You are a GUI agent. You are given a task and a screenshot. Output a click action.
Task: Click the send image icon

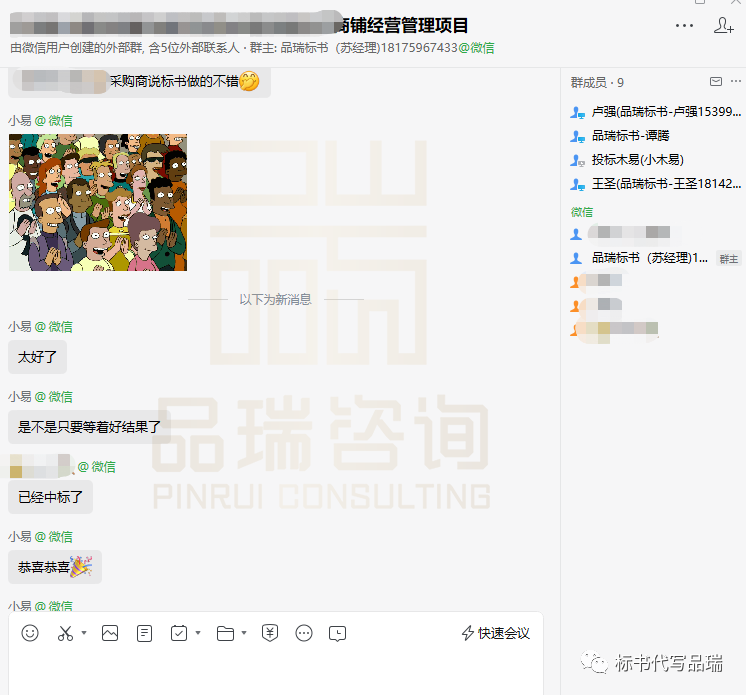click(x=110, y=633)
